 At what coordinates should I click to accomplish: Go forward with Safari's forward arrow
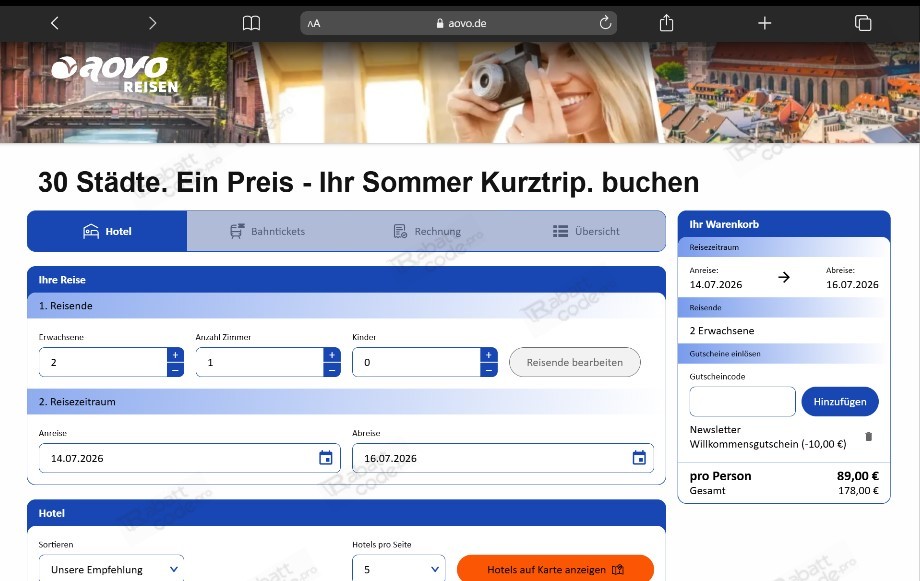tap(153, 23)
